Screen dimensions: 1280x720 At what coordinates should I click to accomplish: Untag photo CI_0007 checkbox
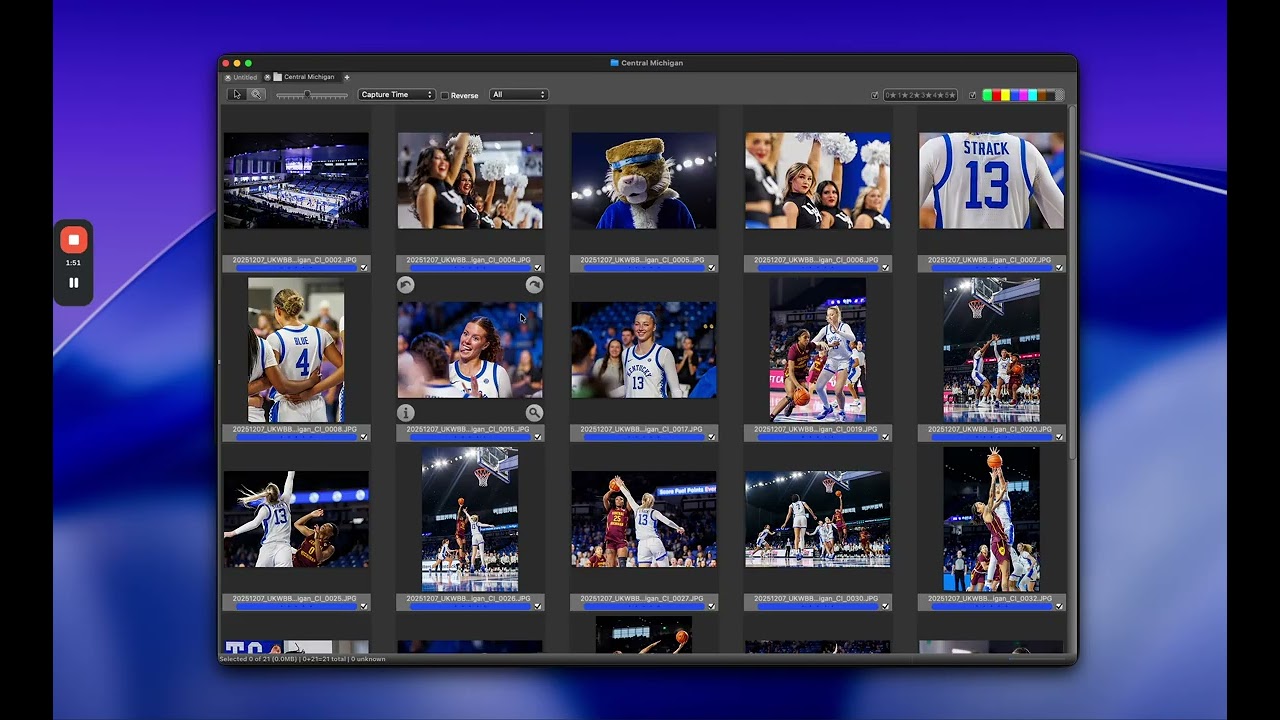click(x=1059, y=268)
